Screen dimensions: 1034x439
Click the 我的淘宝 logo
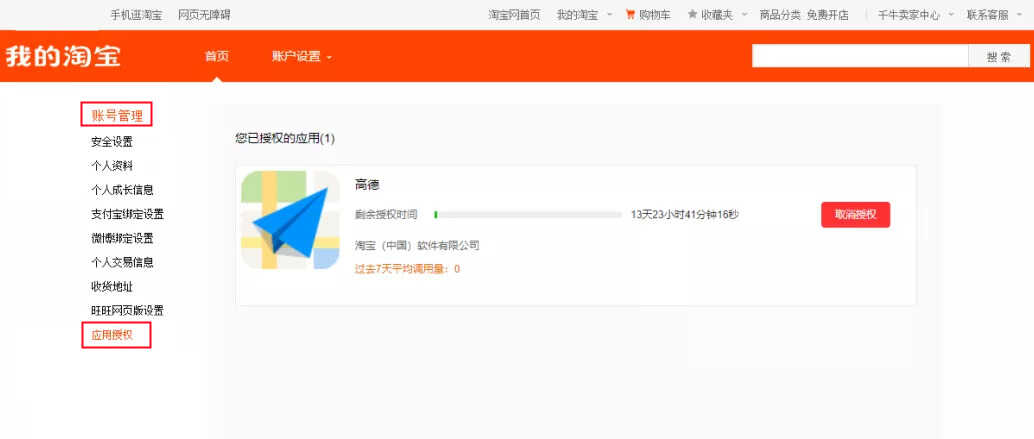pyautogui.click(x=63, y=56)
